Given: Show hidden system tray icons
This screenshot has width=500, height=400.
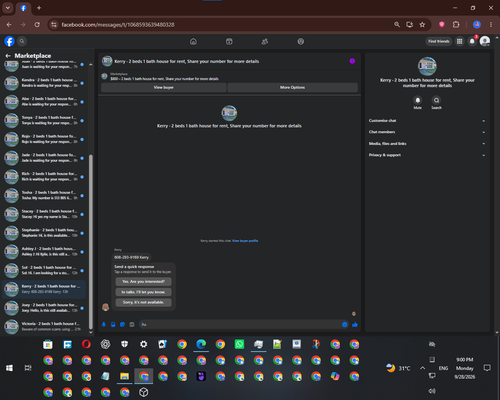Looking at the screenshot, I should (422, 368).
